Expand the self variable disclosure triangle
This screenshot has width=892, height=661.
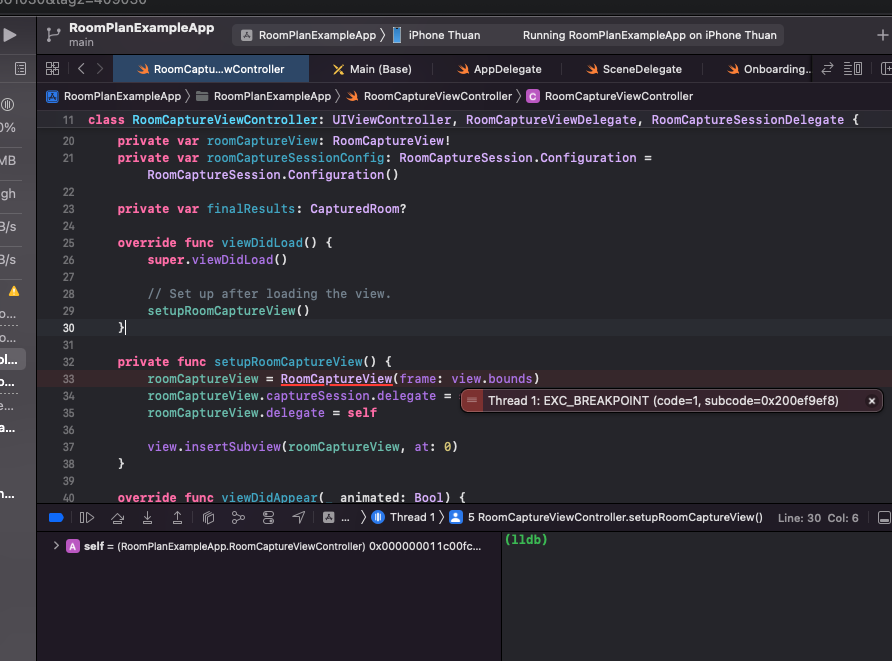[56, 546]
